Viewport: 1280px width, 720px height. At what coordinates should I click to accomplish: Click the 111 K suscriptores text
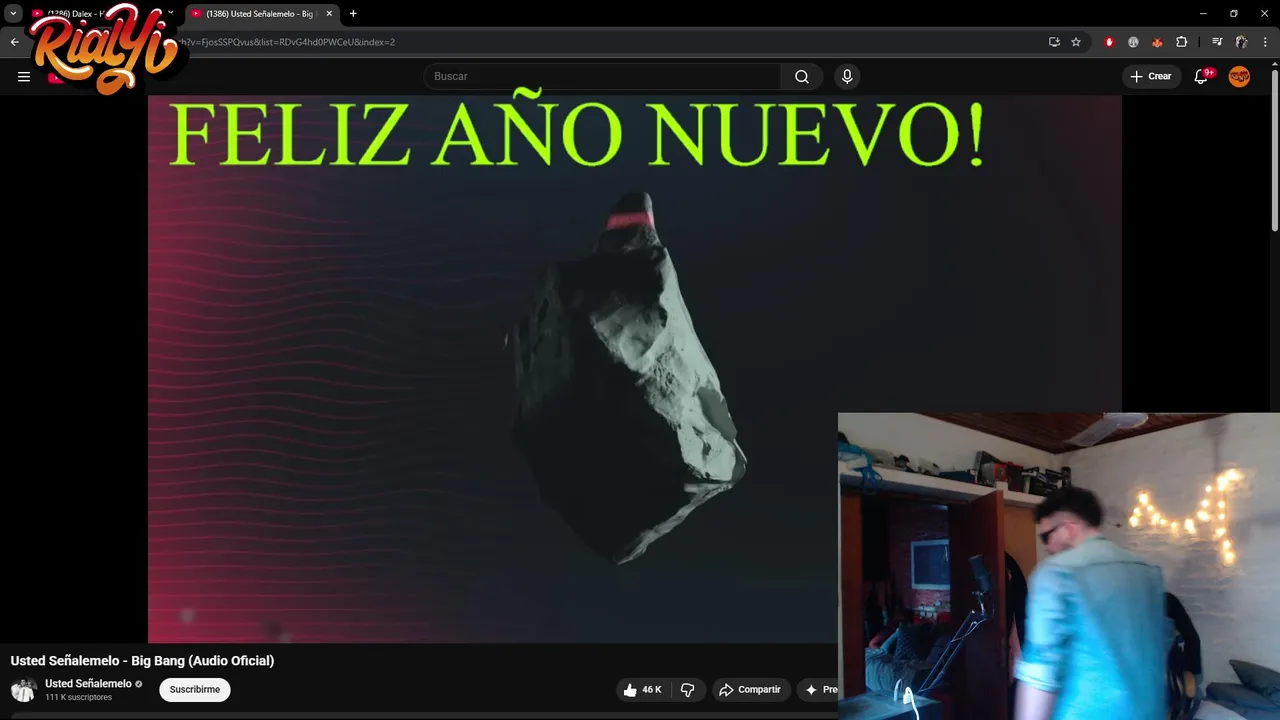click(x=78, y=698)
